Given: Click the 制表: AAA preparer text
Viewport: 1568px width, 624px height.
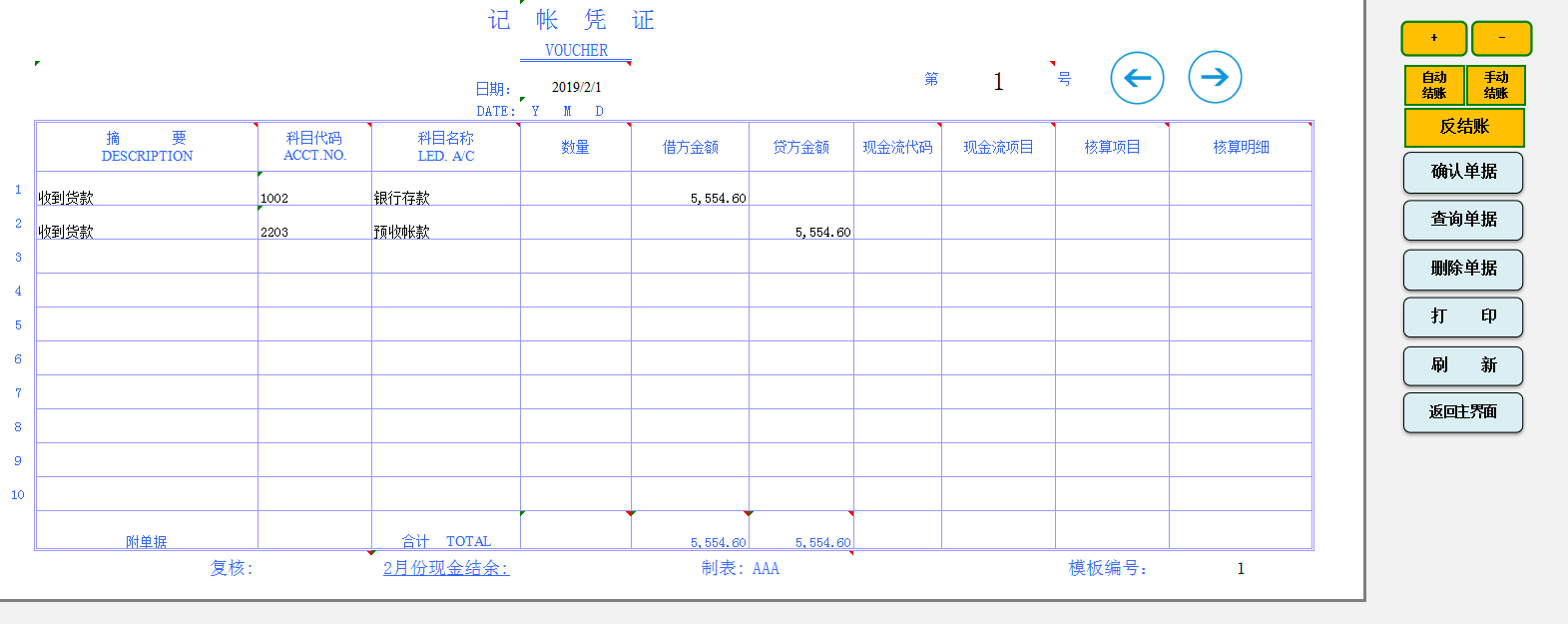Looking at the screenshot, I should [x=740, y=568].
